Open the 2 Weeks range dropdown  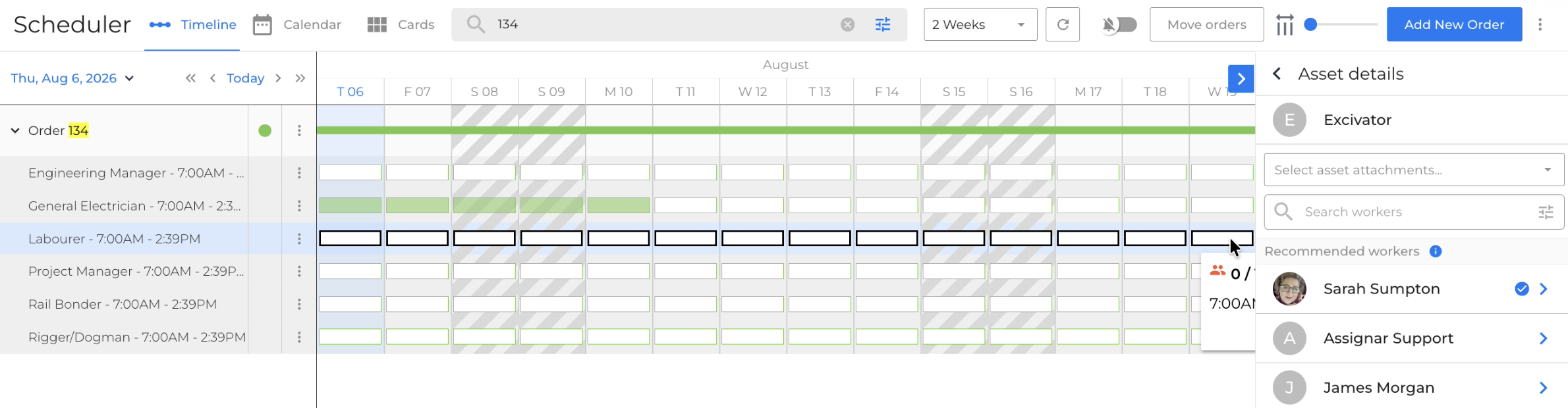click(x=980, y=24)
